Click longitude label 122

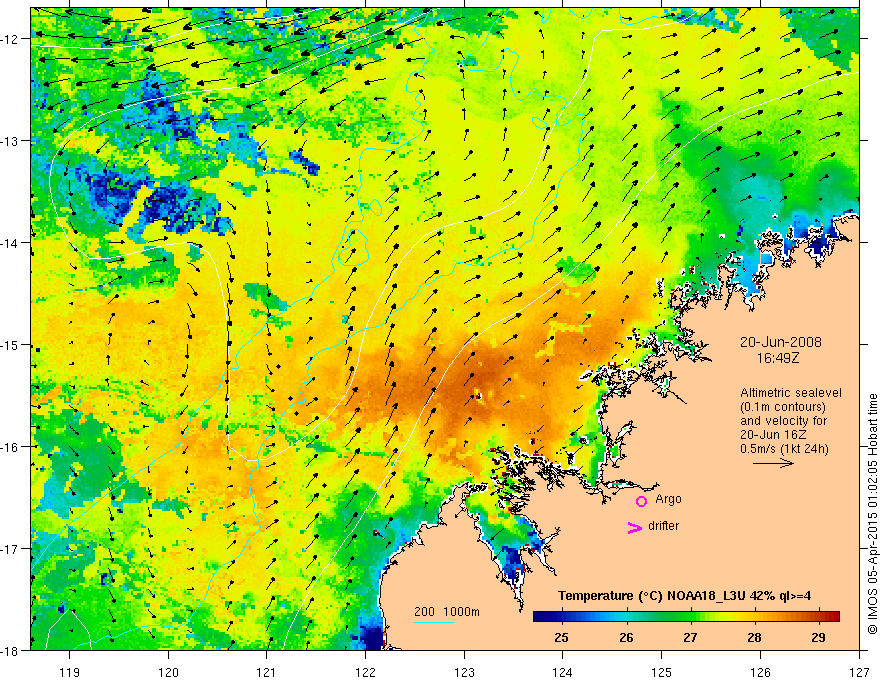coord(365,672)
